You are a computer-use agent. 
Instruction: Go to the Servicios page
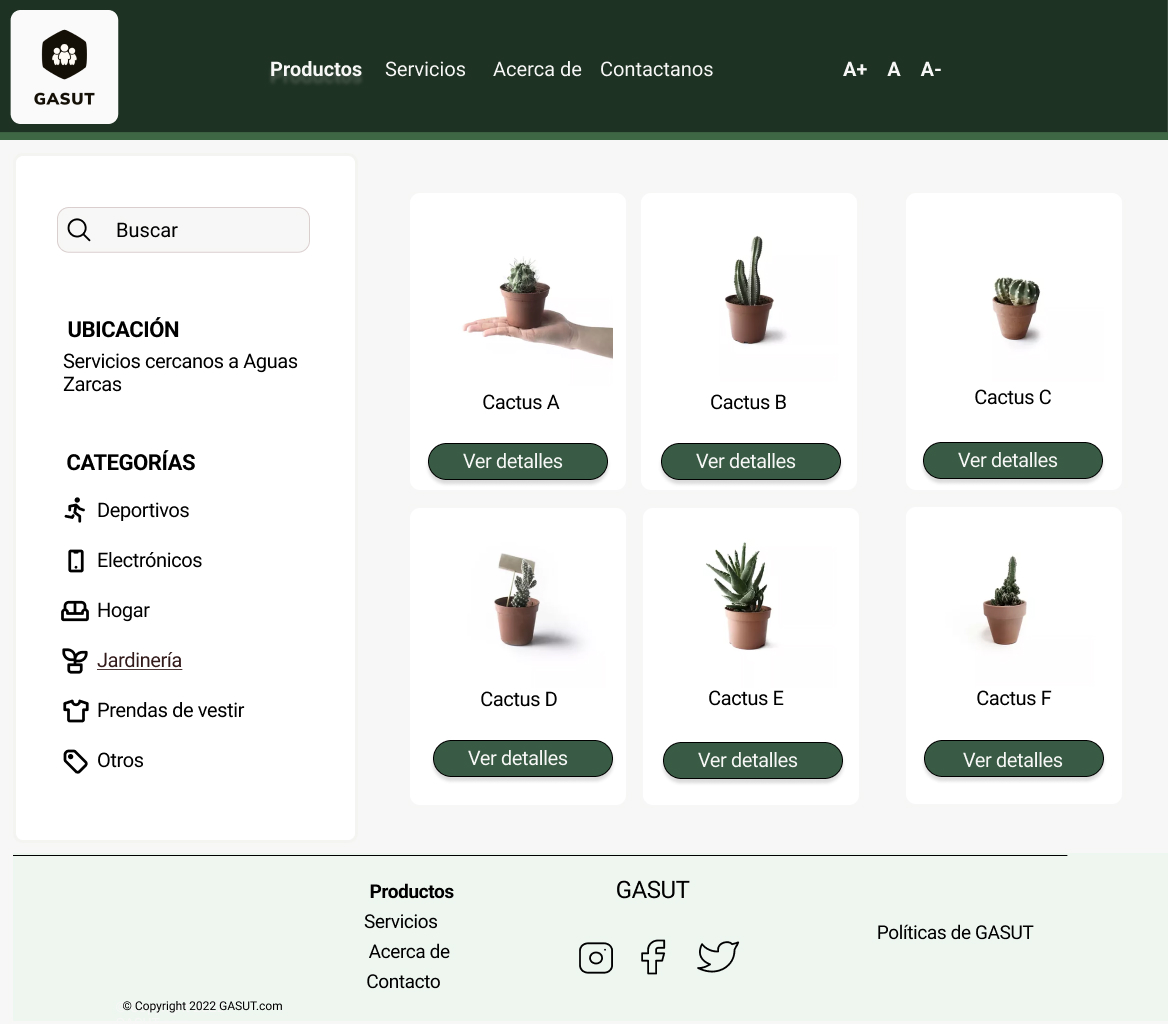[x=425, y=69]
